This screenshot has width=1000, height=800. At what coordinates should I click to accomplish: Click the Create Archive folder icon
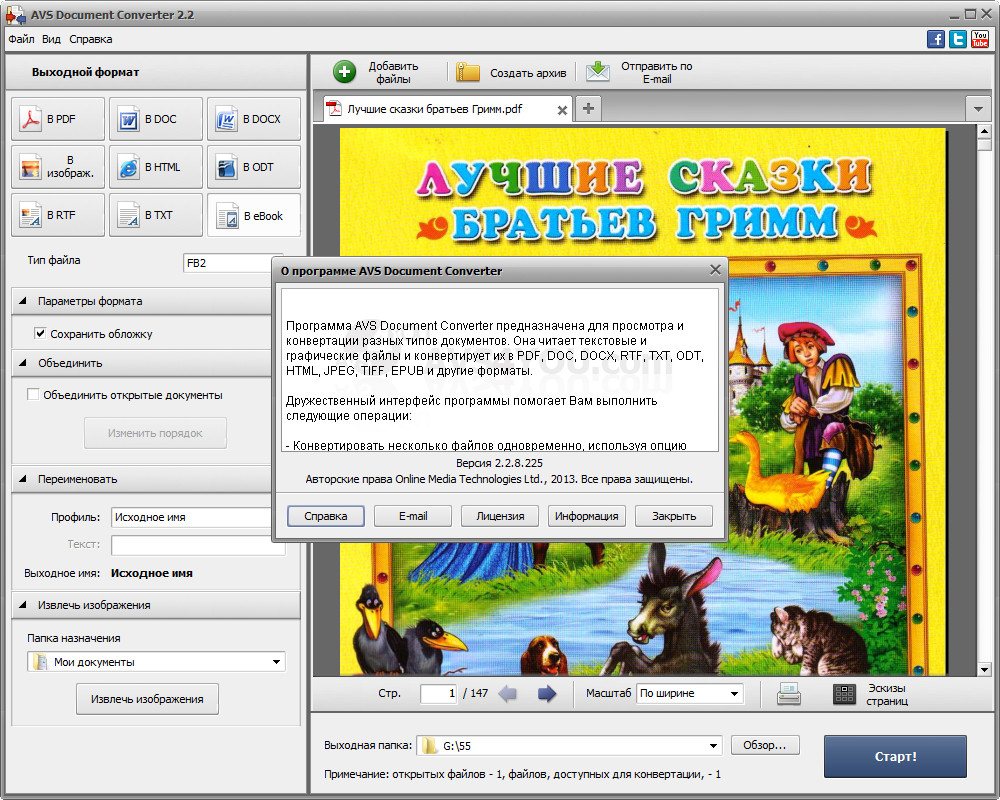[x=468, y=72]
